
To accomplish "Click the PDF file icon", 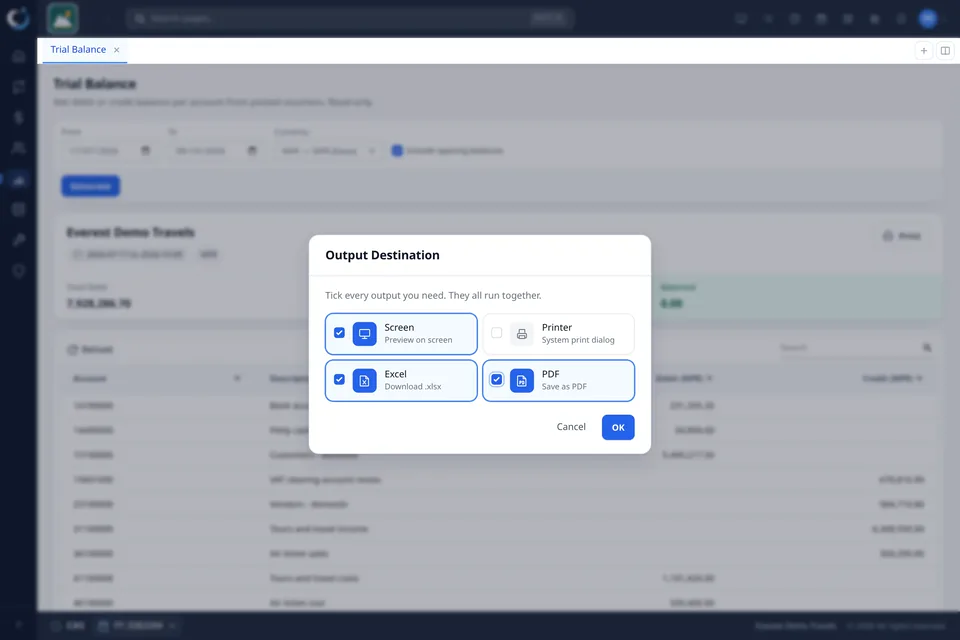I will tap(522, 380).
